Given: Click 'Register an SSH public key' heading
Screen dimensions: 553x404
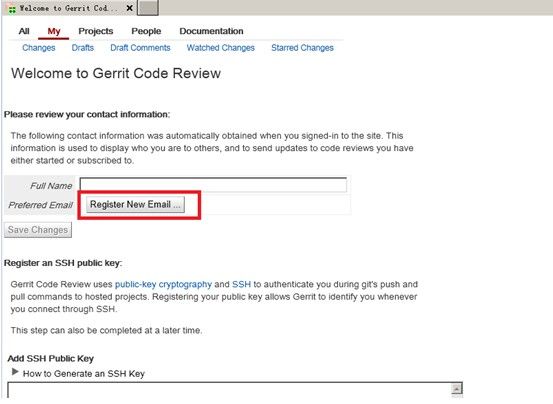Looking at the screenshot, I should tap(63, 263).
